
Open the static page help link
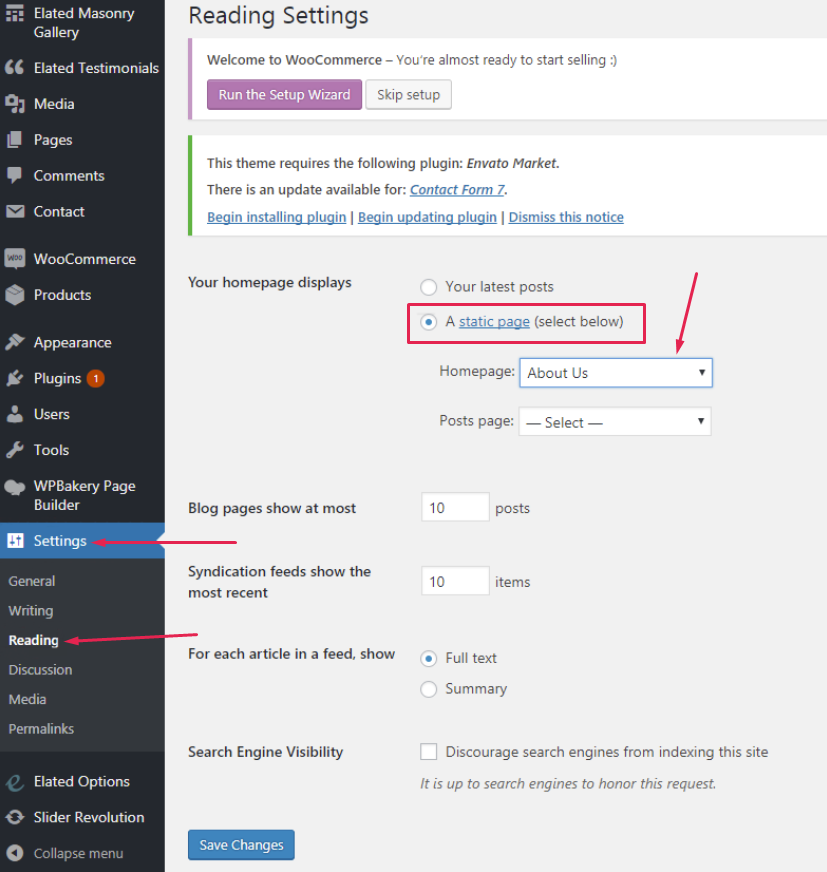click(x=494, y=321)
